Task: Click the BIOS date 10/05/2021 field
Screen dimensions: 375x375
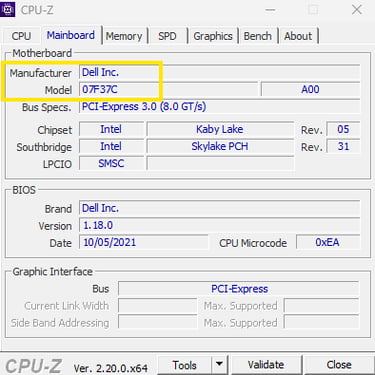Action: (x=144, y=242)
